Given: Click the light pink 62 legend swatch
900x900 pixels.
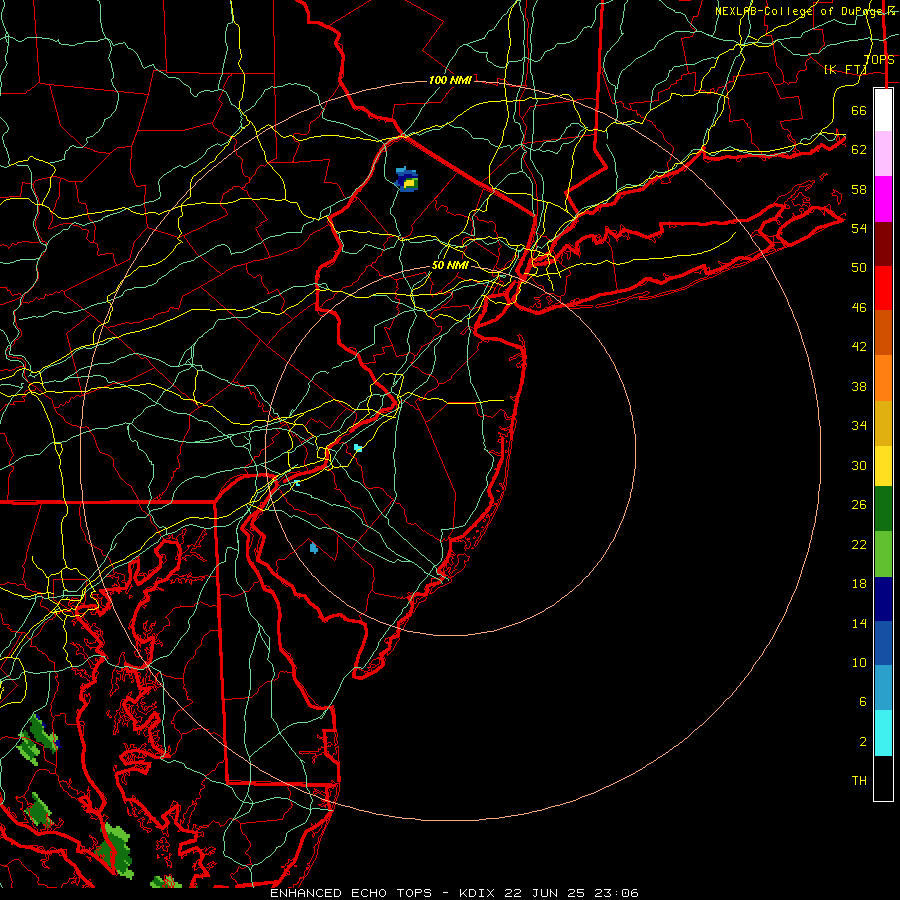Looking at the screenshot, I should (x=883, y=153).
